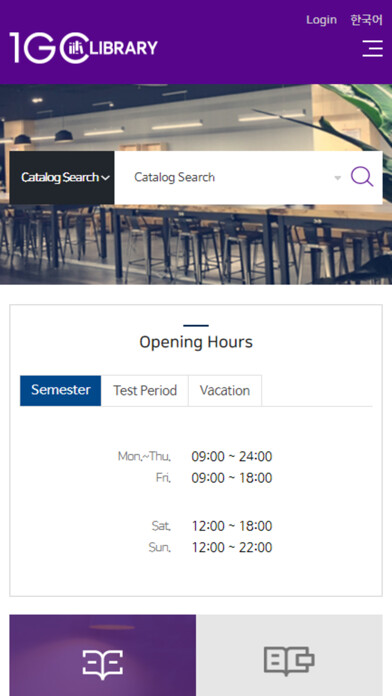Select the book and device icon on gray tile
This screenshot has height=696, width=392.
289,661
